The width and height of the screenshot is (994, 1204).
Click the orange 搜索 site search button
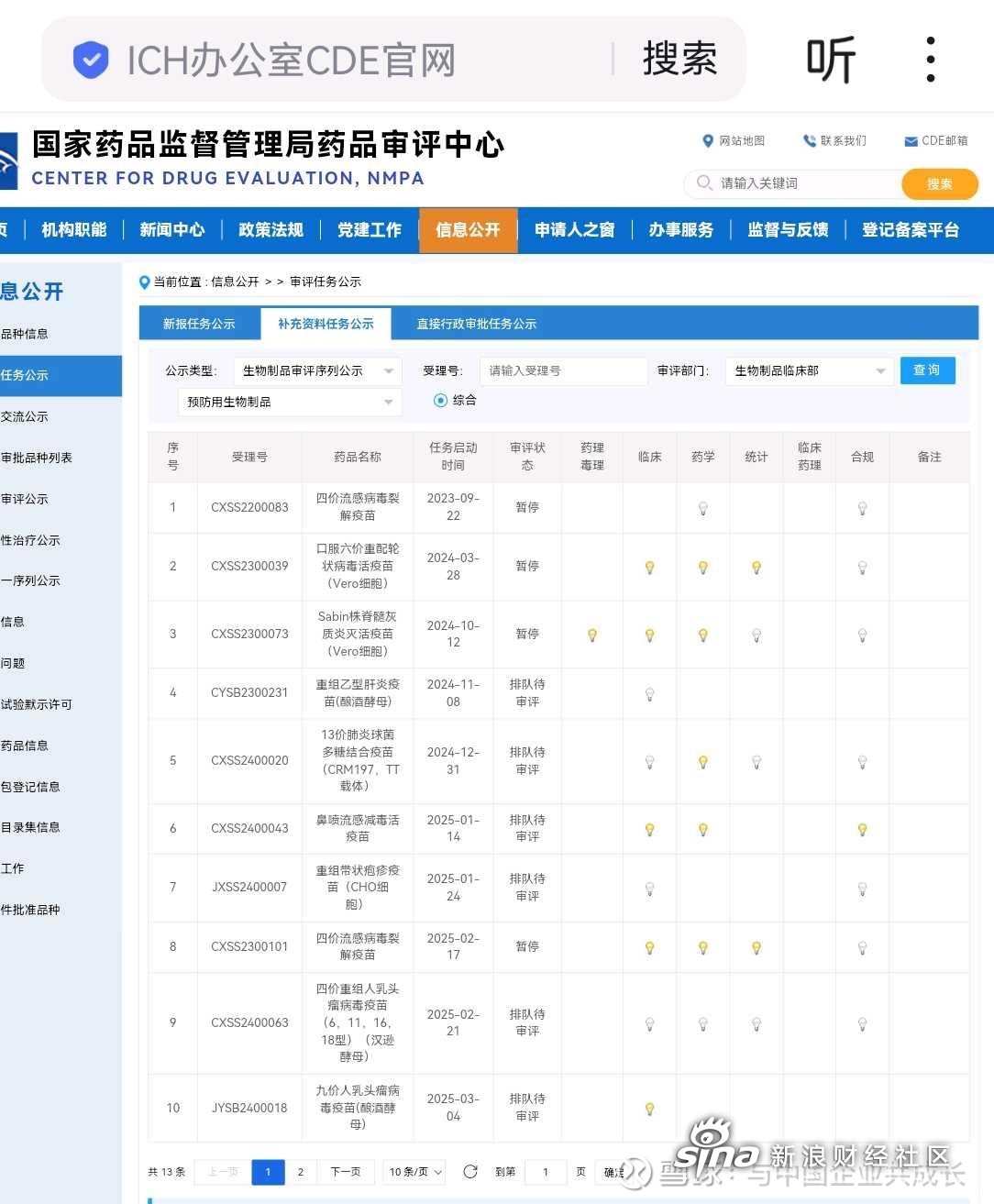pyautogui.click(x=940, y=183)
